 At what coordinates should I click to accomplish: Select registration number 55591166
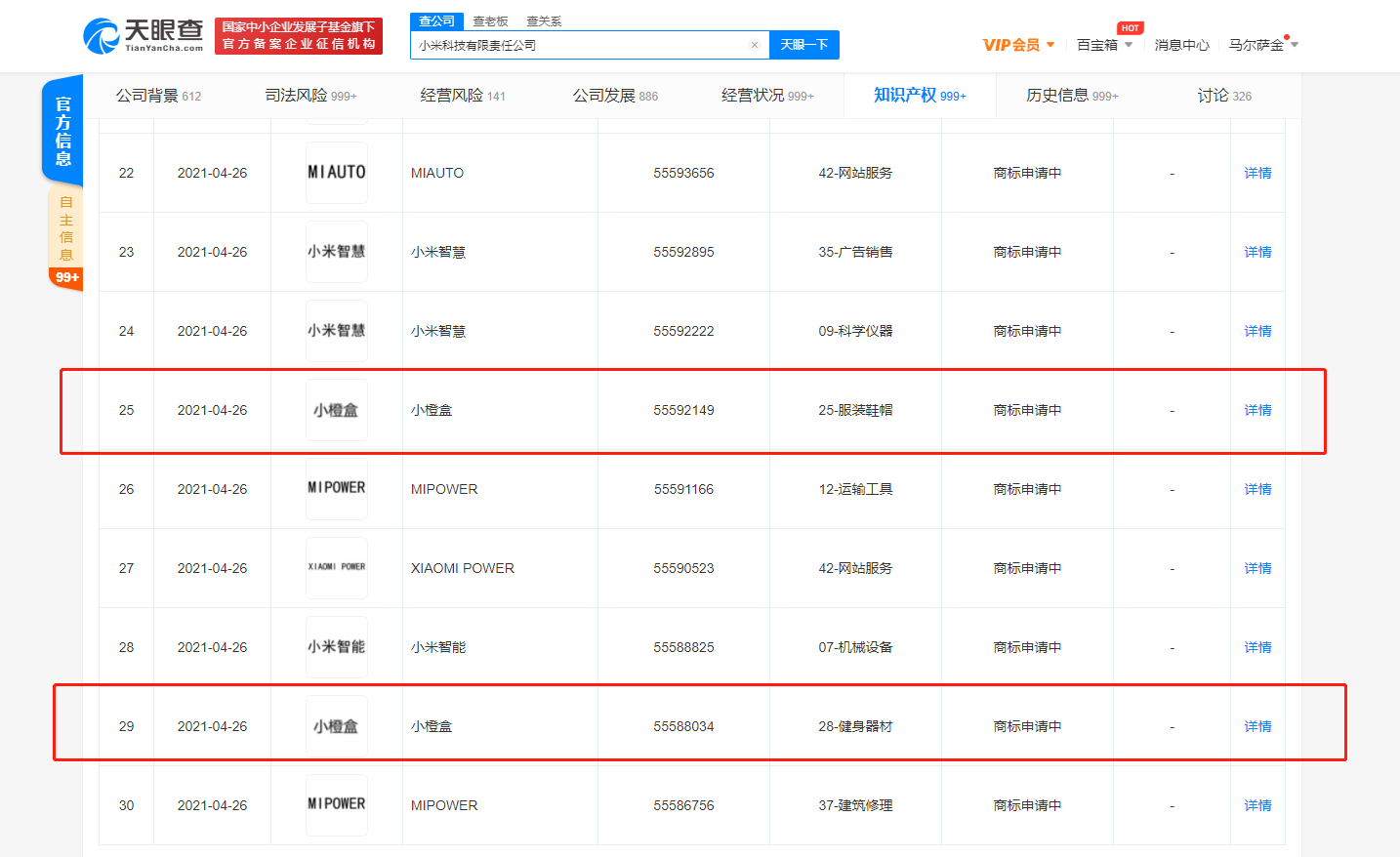pos(683,489)
